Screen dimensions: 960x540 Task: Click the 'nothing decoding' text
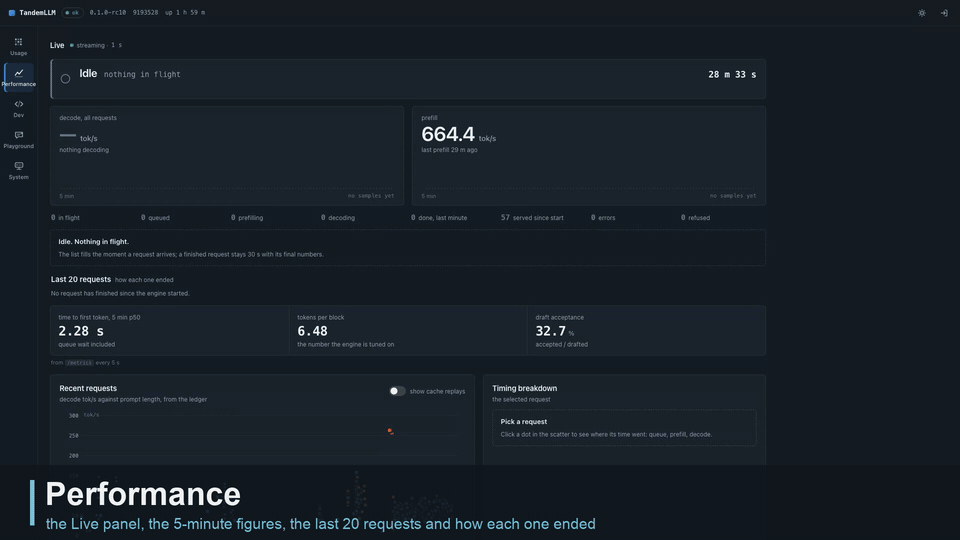[84, 150]
